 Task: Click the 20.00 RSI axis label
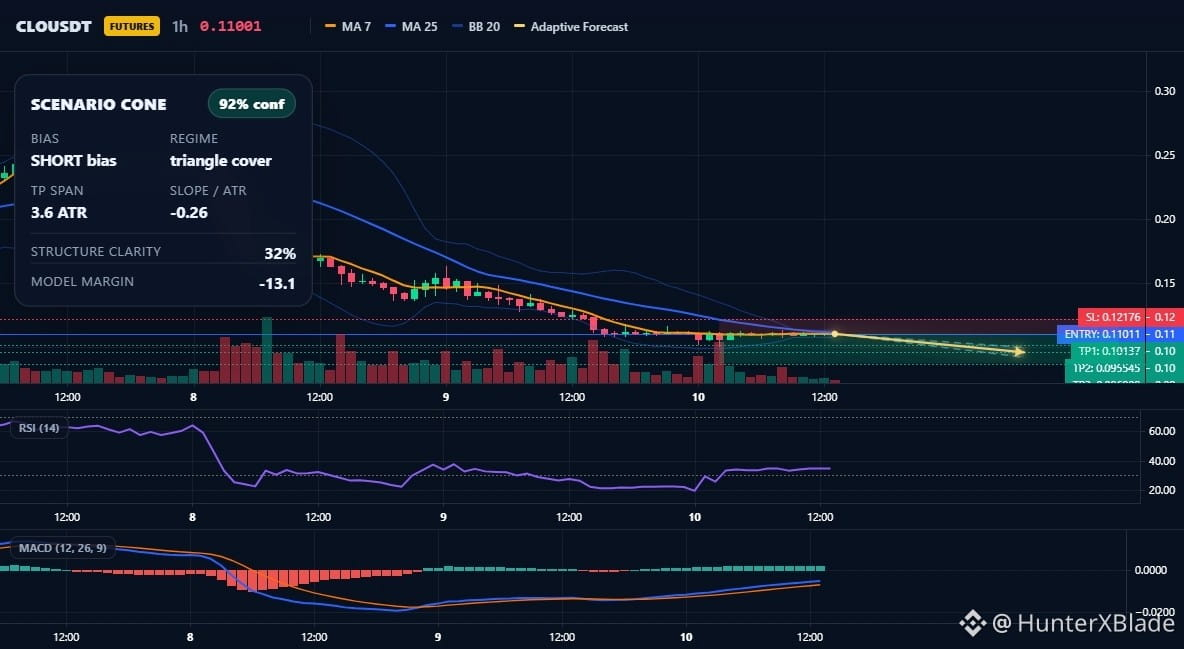coord(1161,490)
